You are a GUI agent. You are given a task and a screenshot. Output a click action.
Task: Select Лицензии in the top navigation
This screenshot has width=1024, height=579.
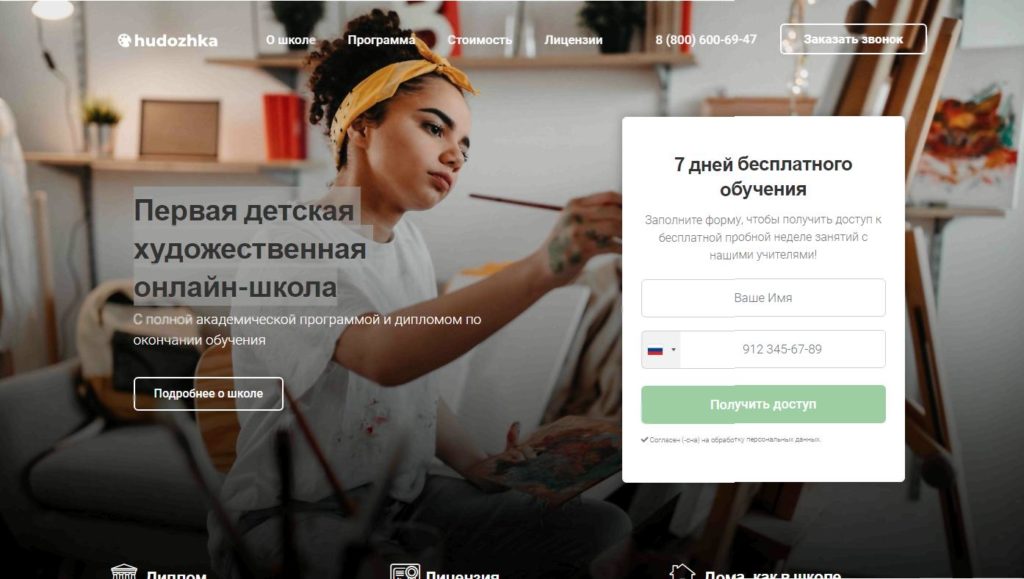(573, 40)
